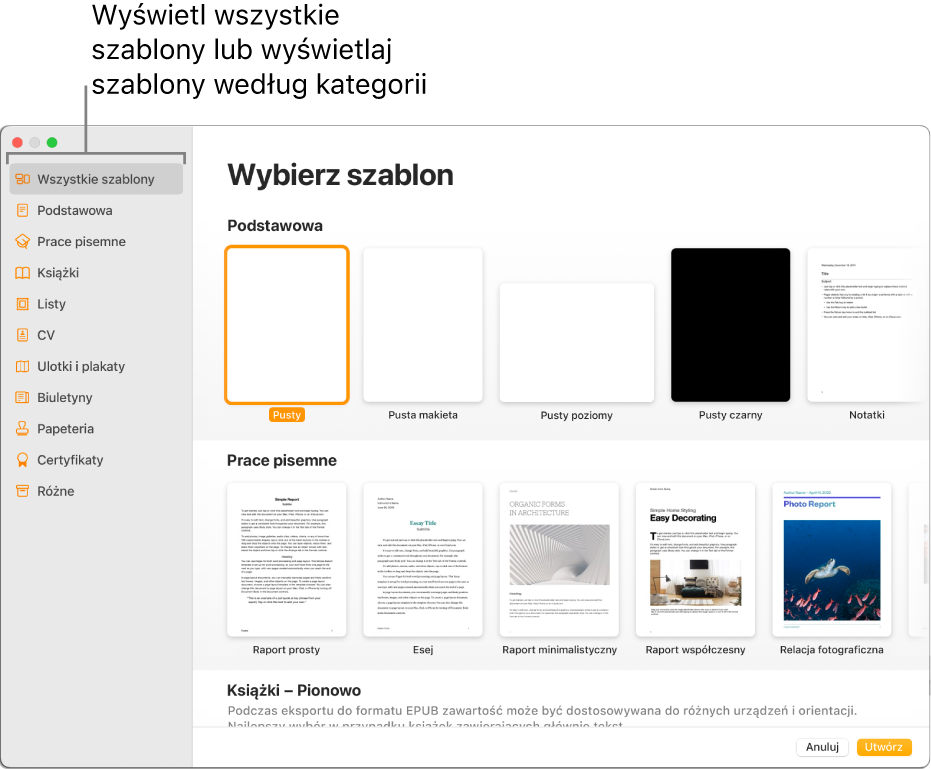This screenshot has height=769, width=931.
Task: Click the Pusty poziomy caption
Action: (x=577, y=415)
